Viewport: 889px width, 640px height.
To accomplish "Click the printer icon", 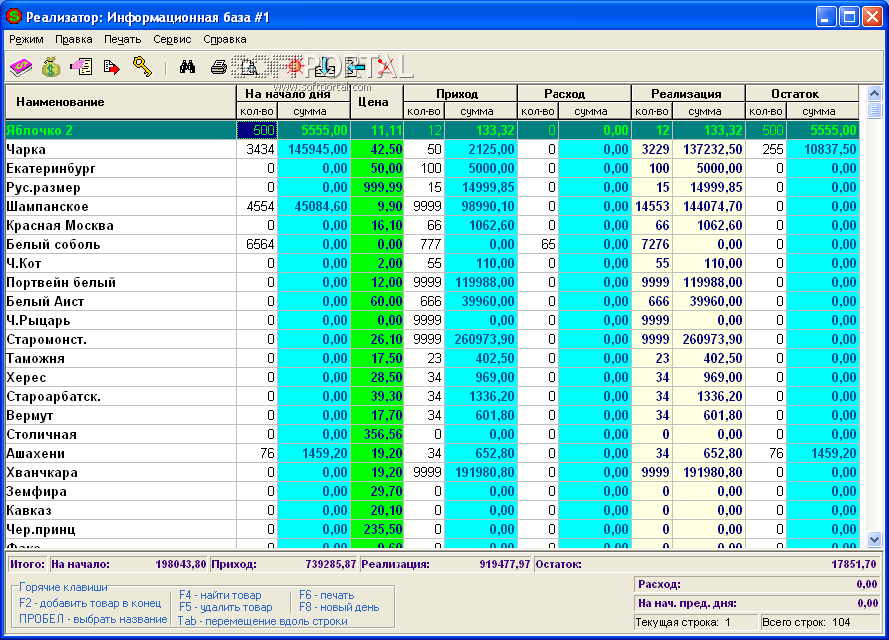I will [x=218, y=67].
